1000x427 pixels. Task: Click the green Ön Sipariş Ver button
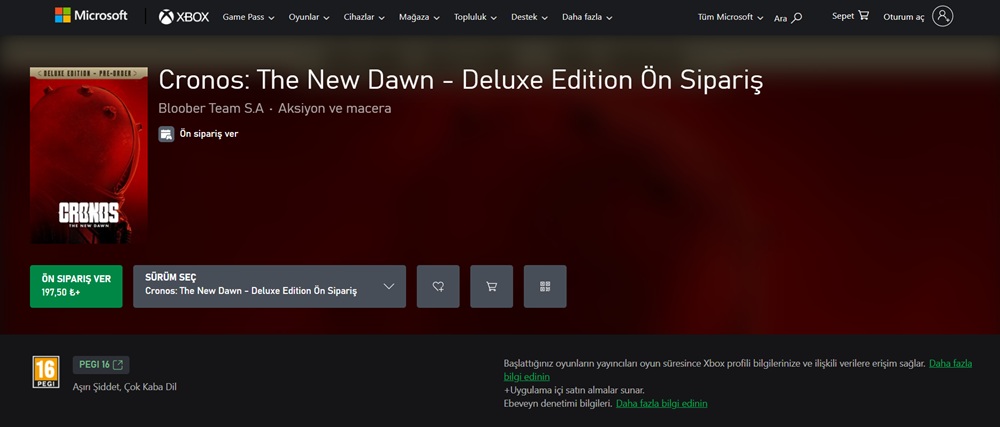pyautogui.click(x=76, y=287)
